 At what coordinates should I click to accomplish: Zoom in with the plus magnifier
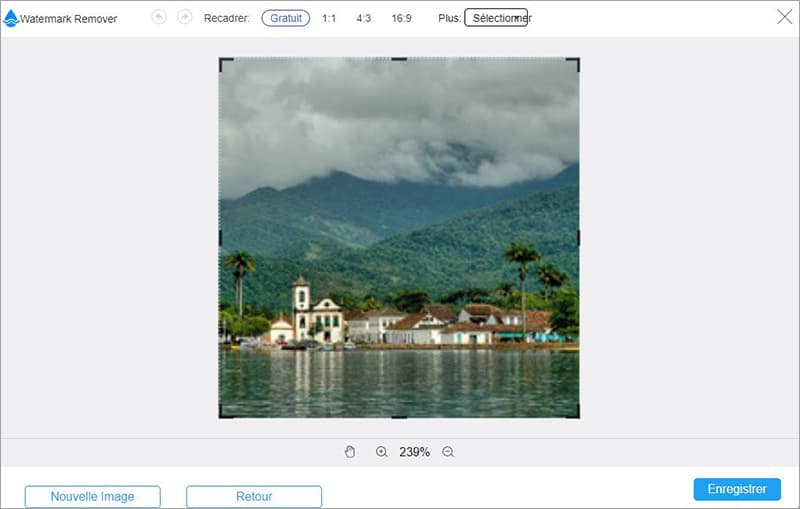point(381,452)
